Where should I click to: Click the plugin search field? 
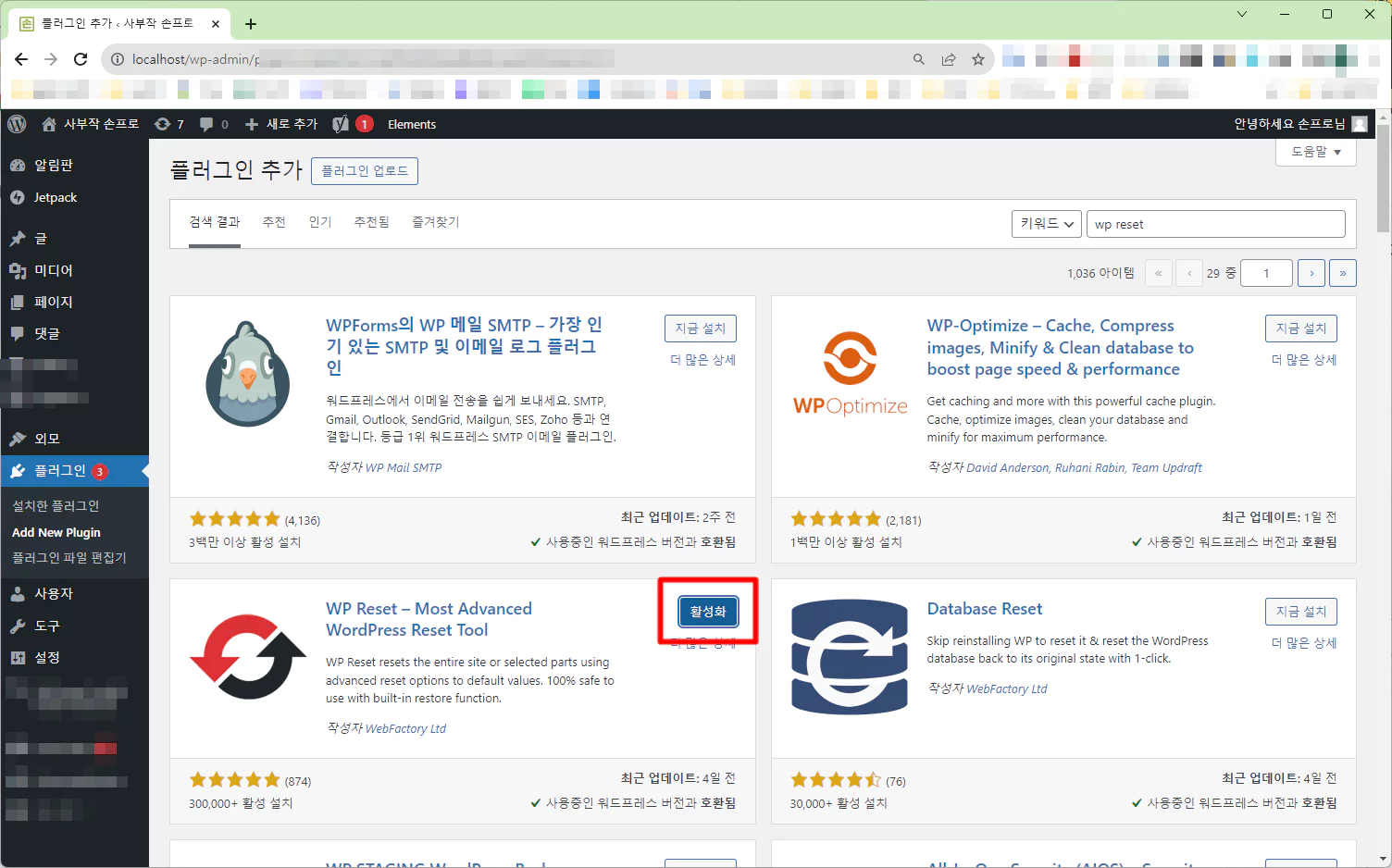(1216, 224)
